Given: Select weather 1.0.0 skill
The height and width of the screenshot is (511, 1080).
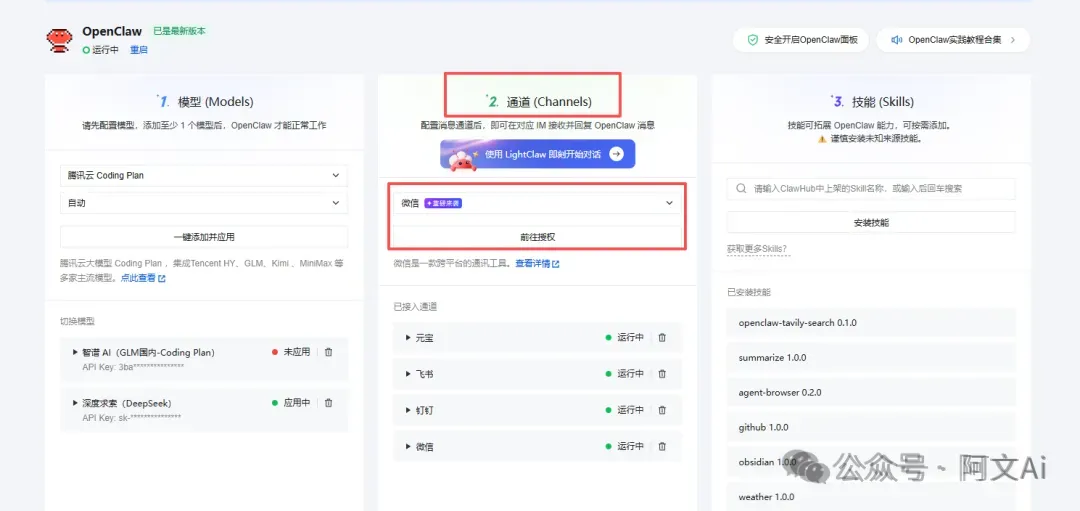Looking at the screenshot, I should click(871, 497).
